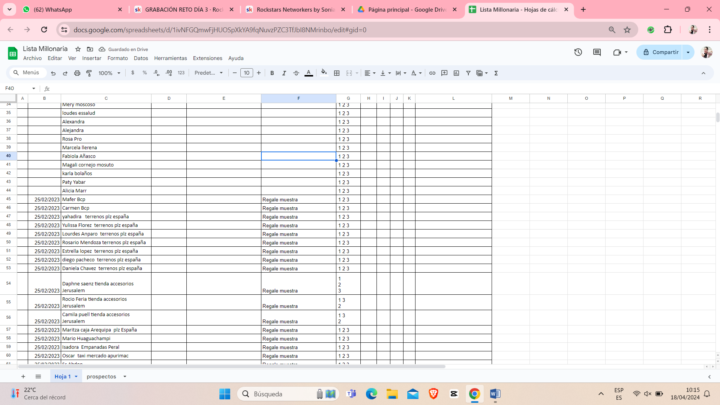Open the Insertar menu
This screenshot has width=720, height=405.
pos(91,58)
